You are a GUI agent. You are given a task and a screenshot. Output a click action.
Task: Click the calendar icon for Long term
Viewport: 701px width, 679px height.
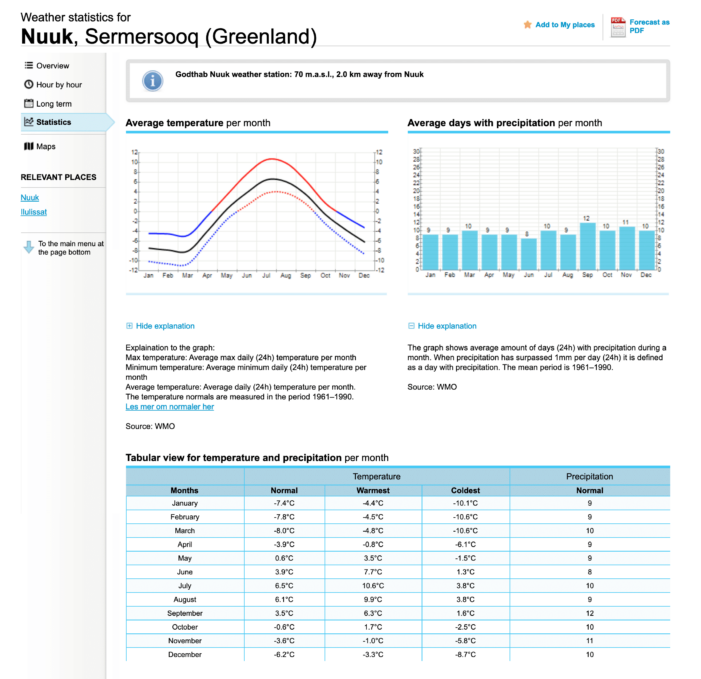(x=27, y=104)
